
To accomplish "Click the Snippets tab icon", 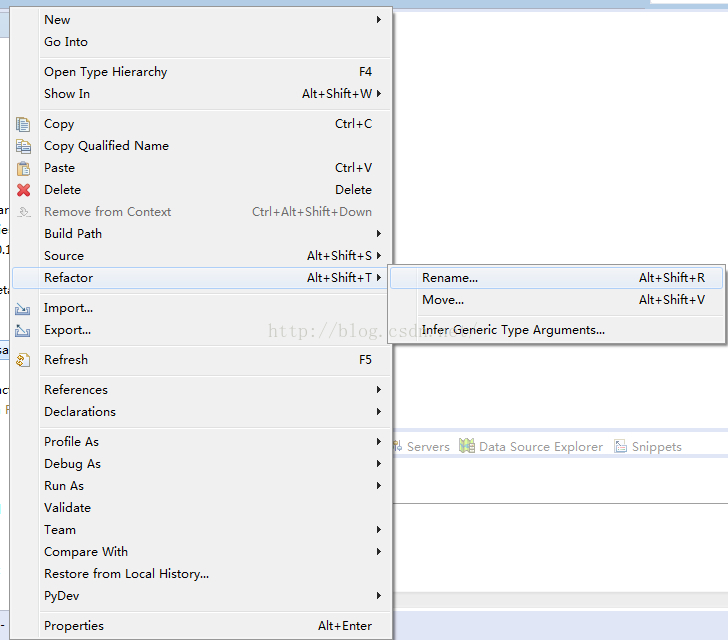I will pos(620,446).
